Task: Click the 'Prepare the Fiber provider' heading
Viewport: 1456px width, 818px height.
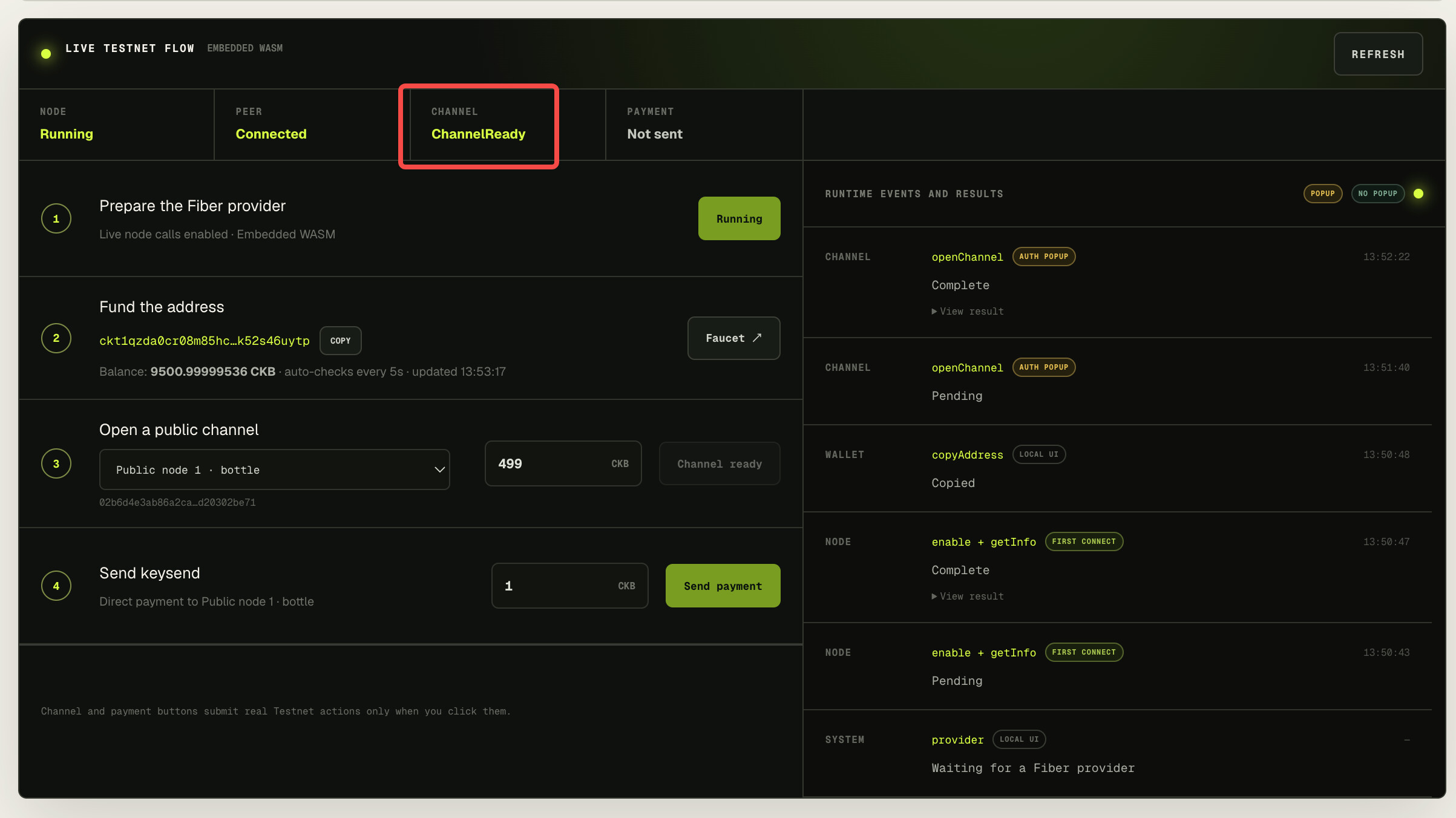Action: point(192,206)
